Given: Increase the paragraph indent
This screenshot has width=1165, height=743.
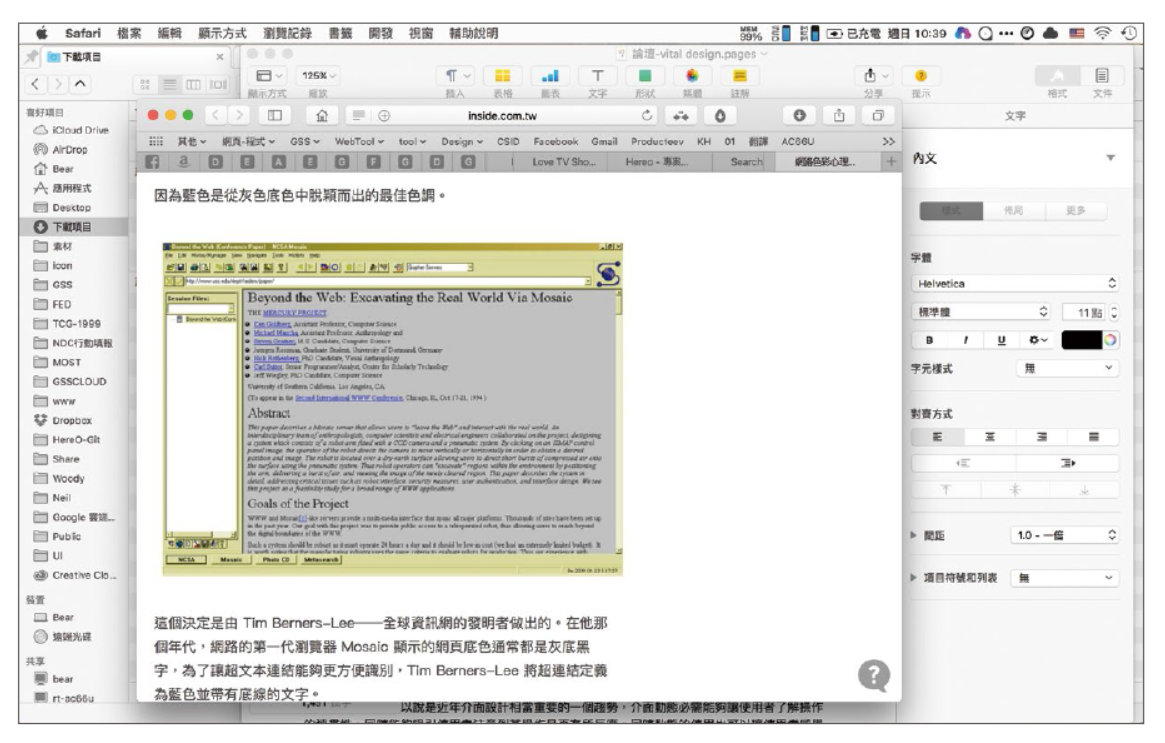Looking at the screenshot, I should [1067, 463].
